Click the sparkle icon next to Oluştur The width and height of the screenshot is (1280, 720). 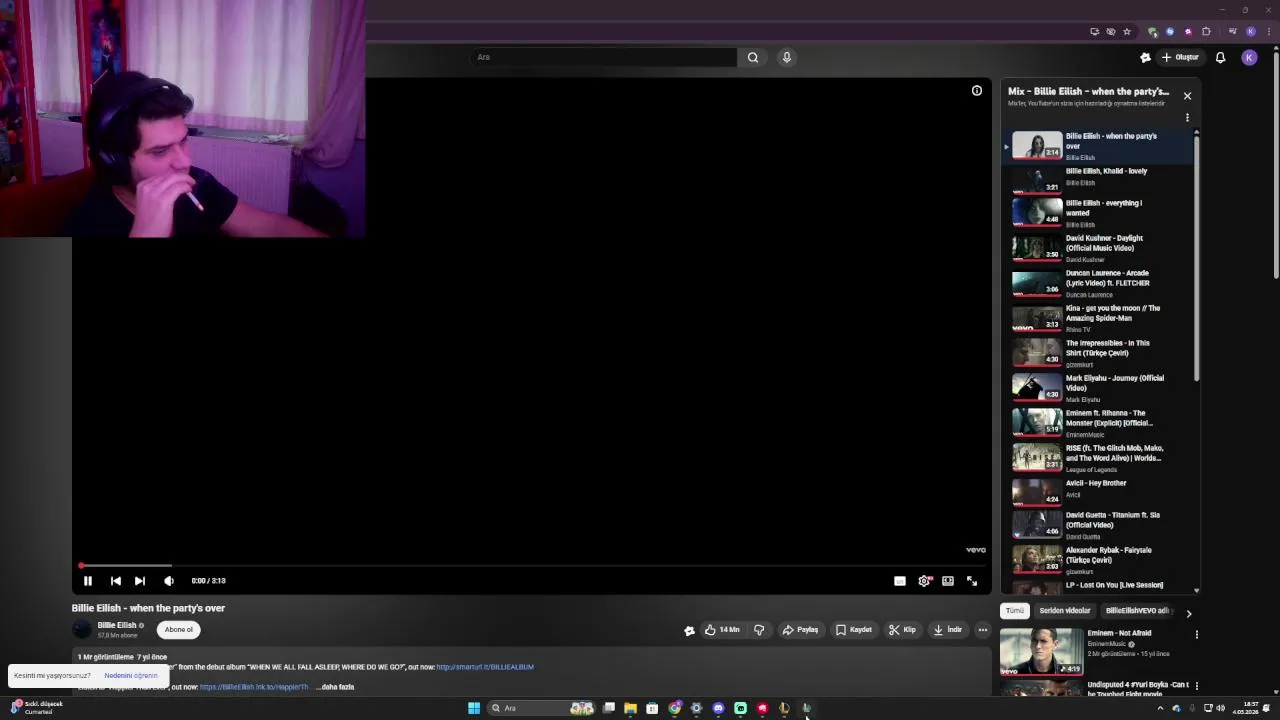(x=1145, y=57)
